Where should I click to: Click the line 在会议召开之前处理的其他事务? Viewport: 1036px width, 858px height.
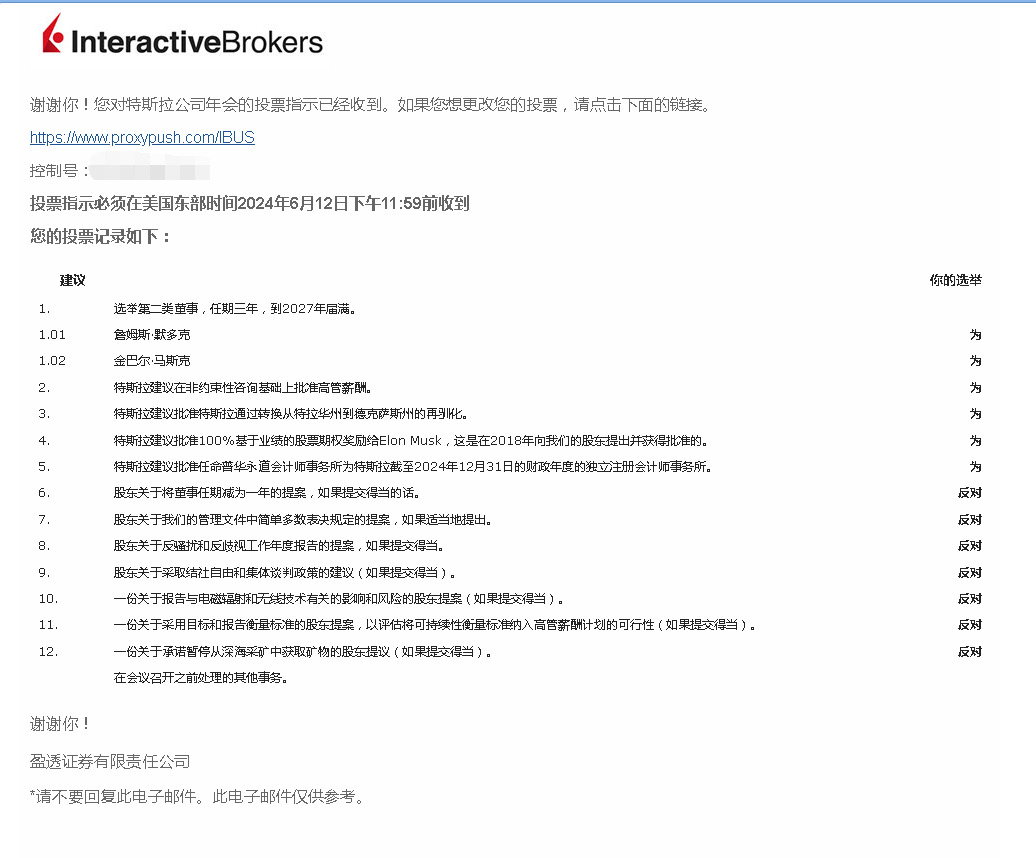[200, 678]
